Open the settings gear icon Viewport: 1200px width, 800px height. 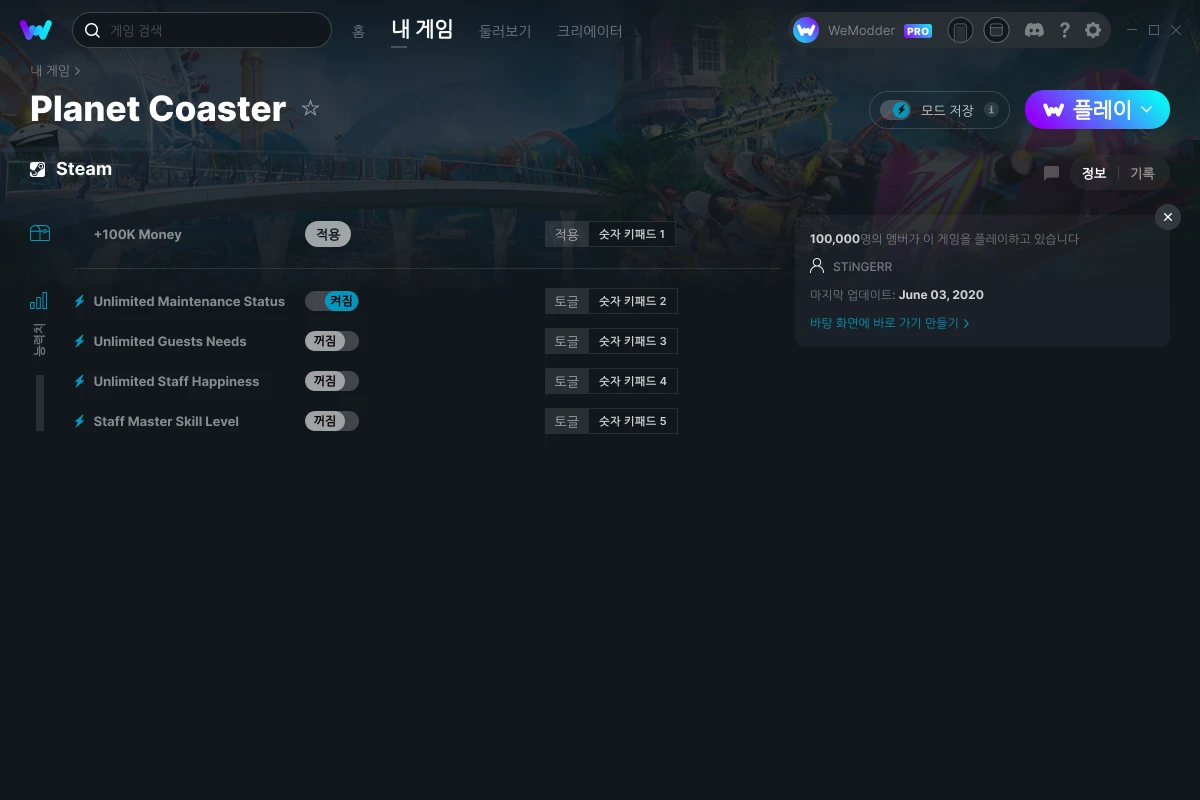[x=1093, y=30]
